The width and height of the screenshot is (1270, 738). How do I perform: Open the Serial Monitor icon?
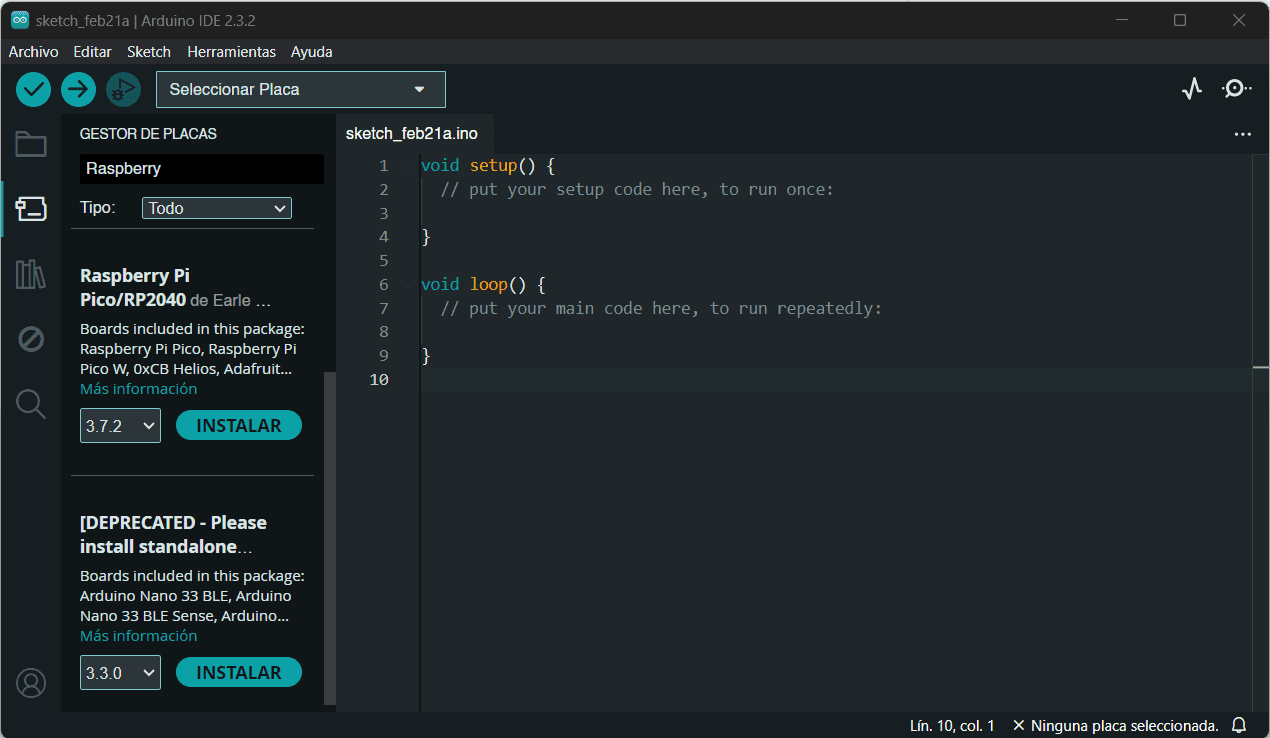pos(1236,89)
